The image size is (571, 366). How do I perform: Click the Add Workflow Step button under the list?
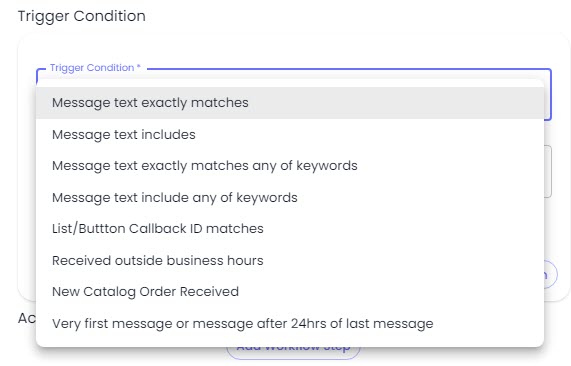click(293, 352)
